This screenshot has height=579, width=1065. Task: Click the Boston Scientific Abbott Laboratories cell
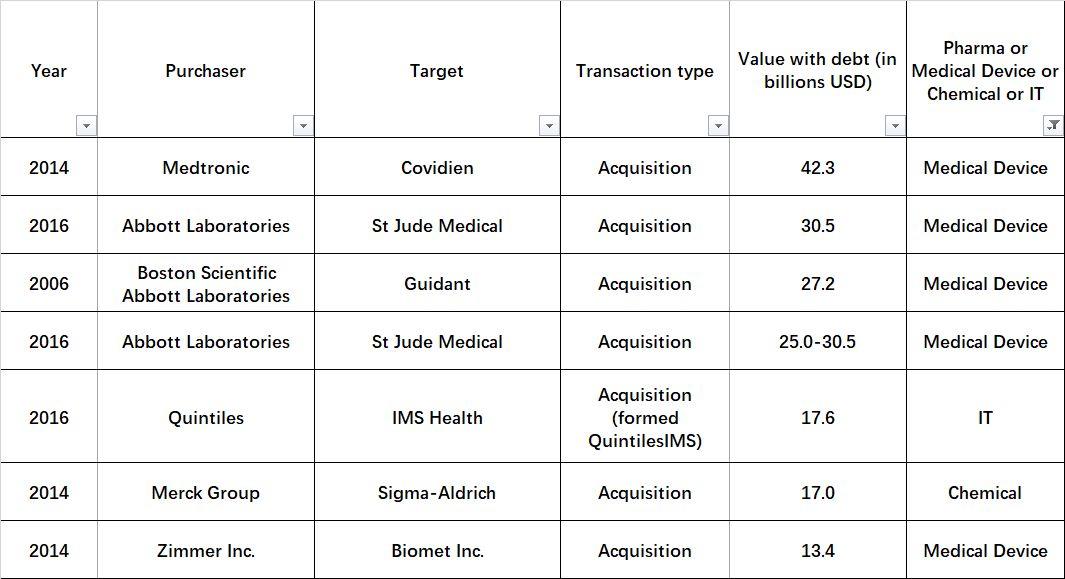point(206,283)
